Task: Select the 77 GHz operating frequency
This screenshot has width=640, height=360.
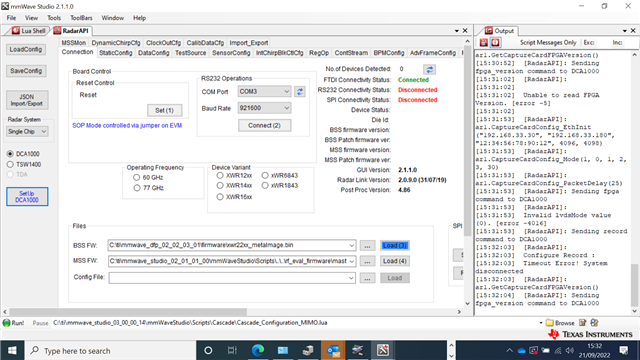Action: point(137,188)
